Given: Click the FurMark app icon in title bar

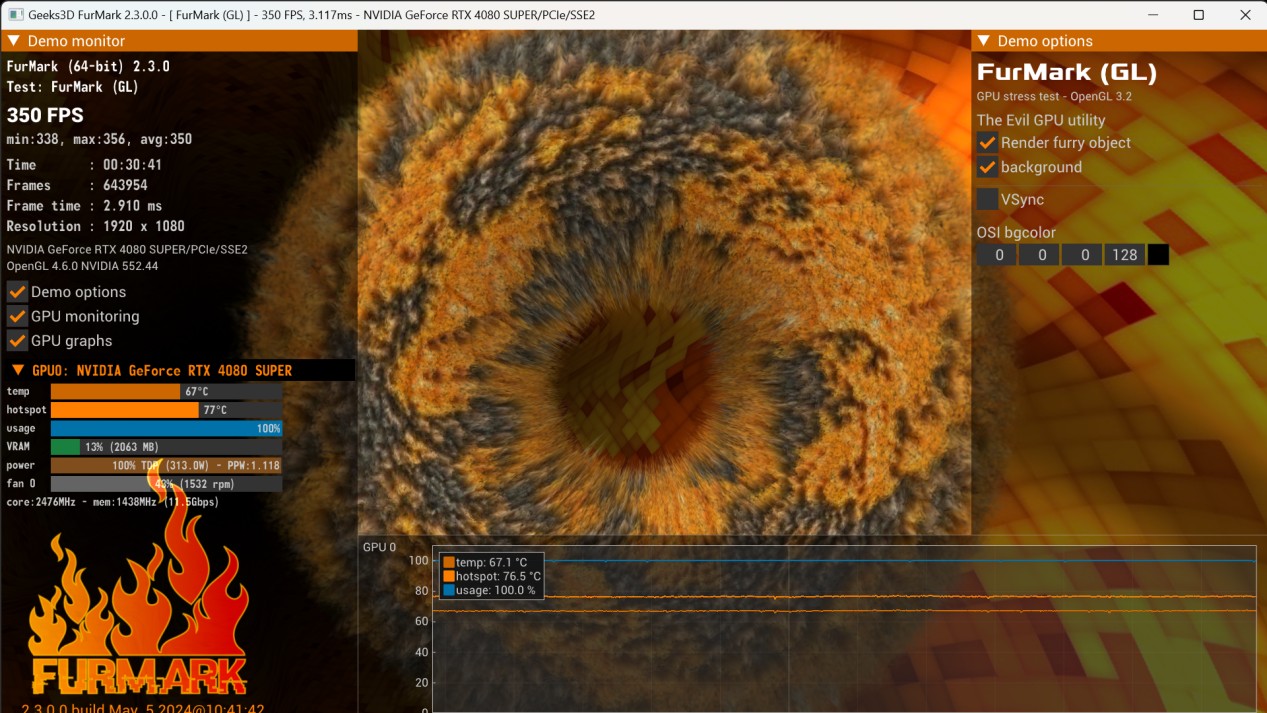Looking at the screenshot, I should 15,15.
